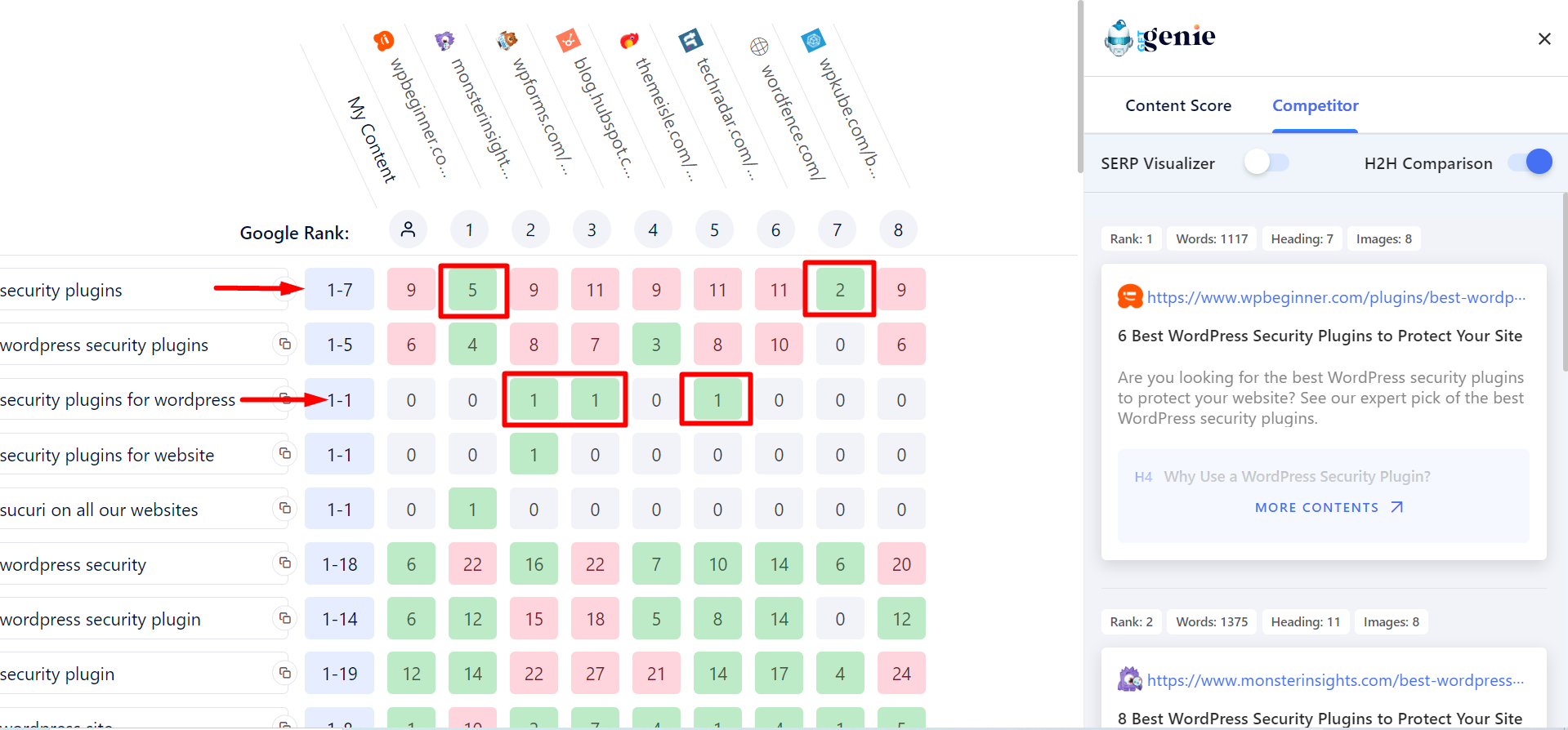The width and height of the screenshot is (1568, 730).
Task: Click monsterinsights icon in Rank 2 card
Action: [x=1130, y=679]
